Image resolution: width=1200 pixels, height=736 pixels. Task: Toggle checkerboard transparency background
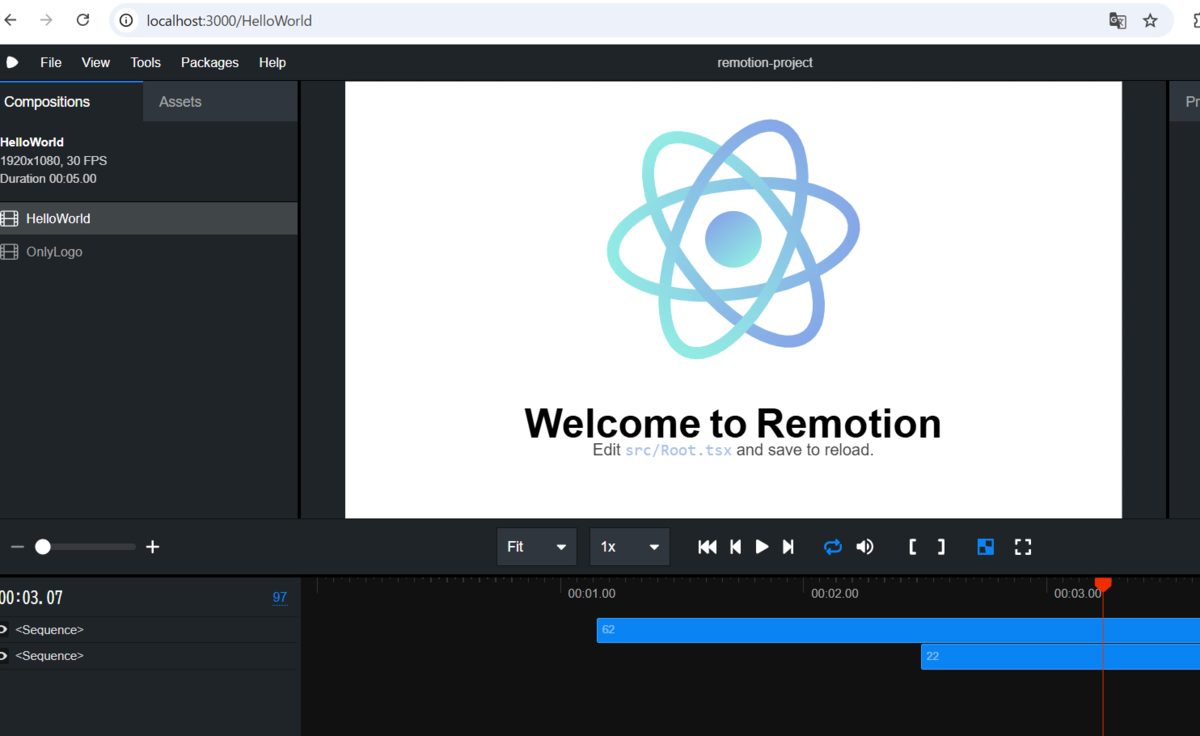coord(985,547)
